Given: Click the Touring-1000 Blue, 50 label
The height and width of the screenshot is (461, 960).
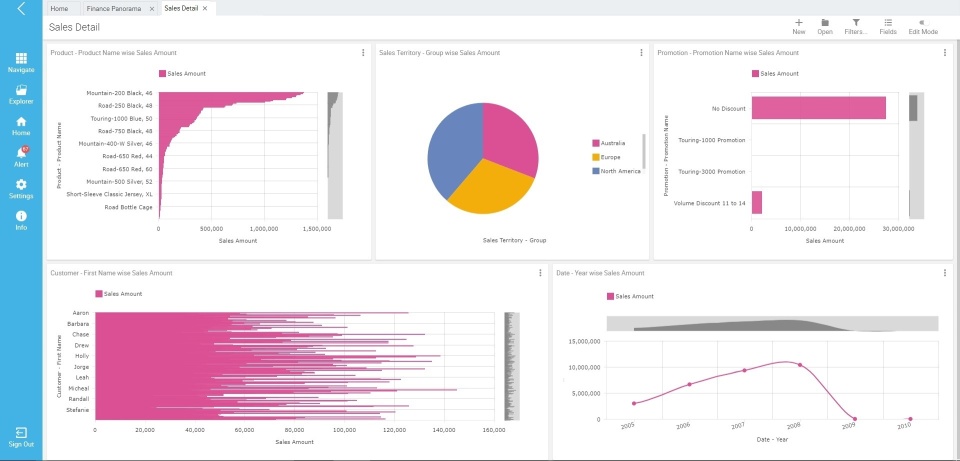Looking at the screenshot, I should pyautogui.click(x=121, y=118).
